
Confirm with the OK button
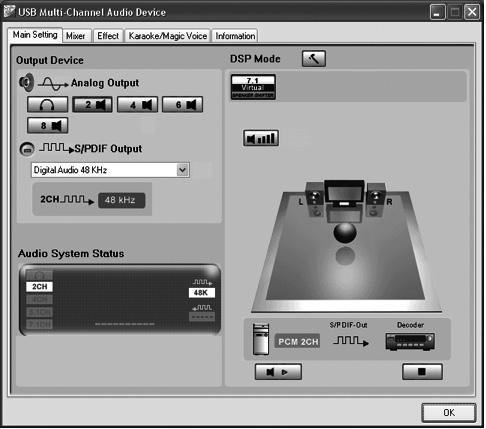449,413
